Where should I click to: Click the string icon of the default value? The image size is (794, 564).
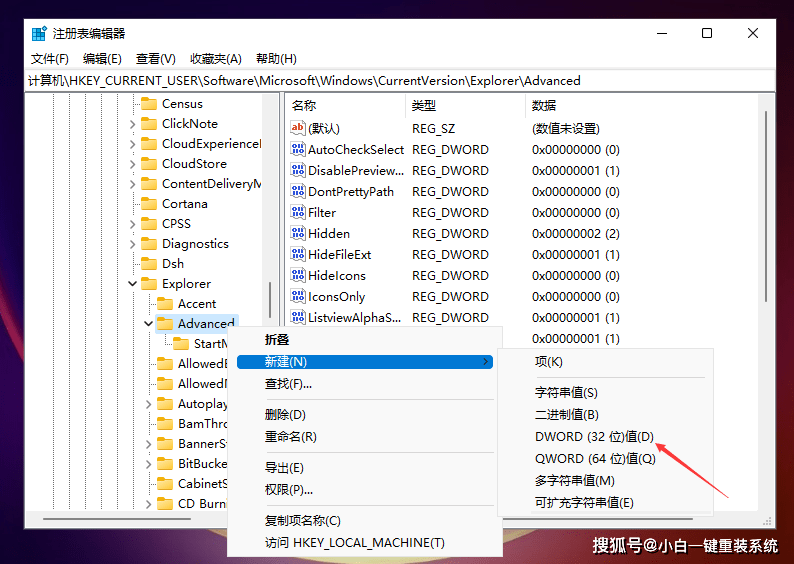coord(298,128)
